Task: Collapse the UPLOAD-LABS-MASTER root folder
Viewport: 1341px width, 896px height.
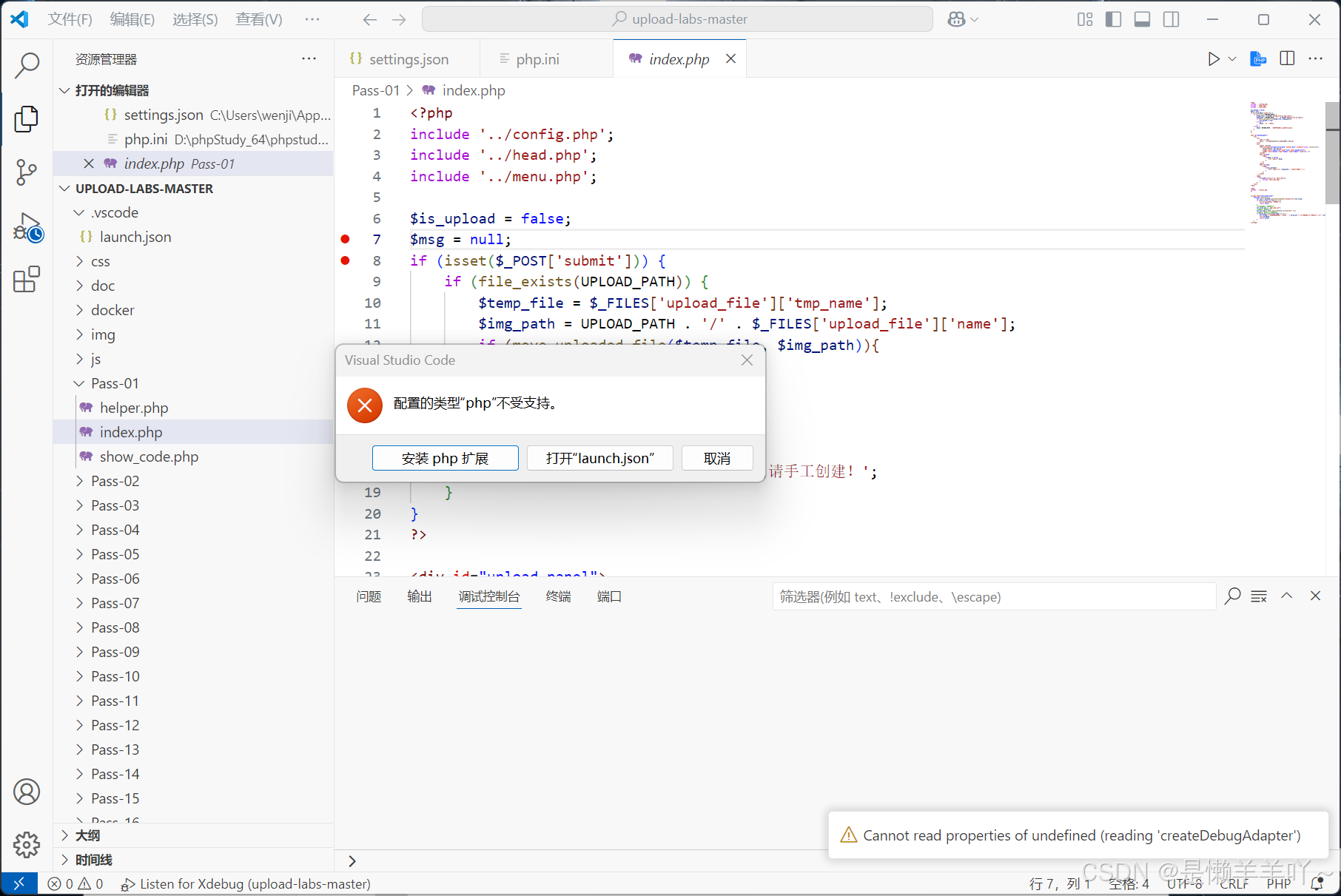Action: pos(65,189)
